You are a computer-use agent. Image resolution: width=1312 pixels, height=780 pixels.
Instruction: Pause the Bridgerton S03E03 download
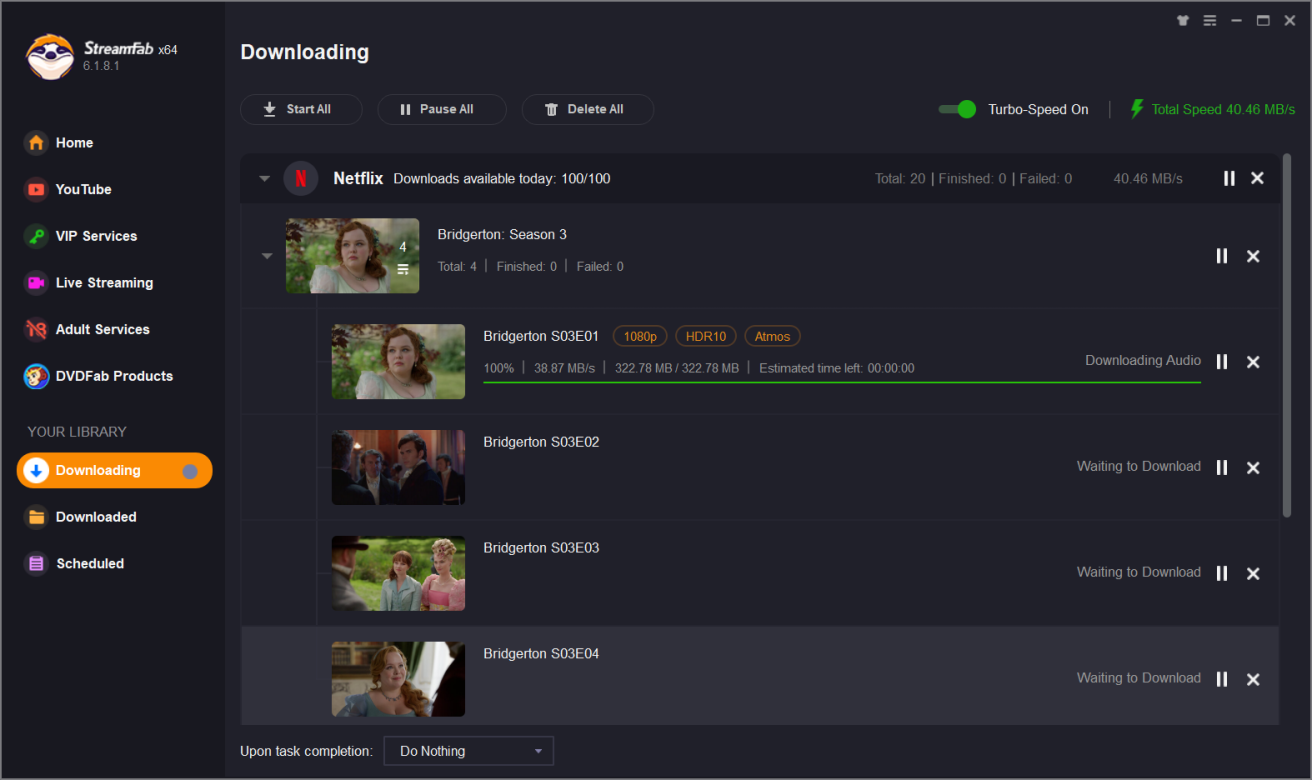[1221, 574]
